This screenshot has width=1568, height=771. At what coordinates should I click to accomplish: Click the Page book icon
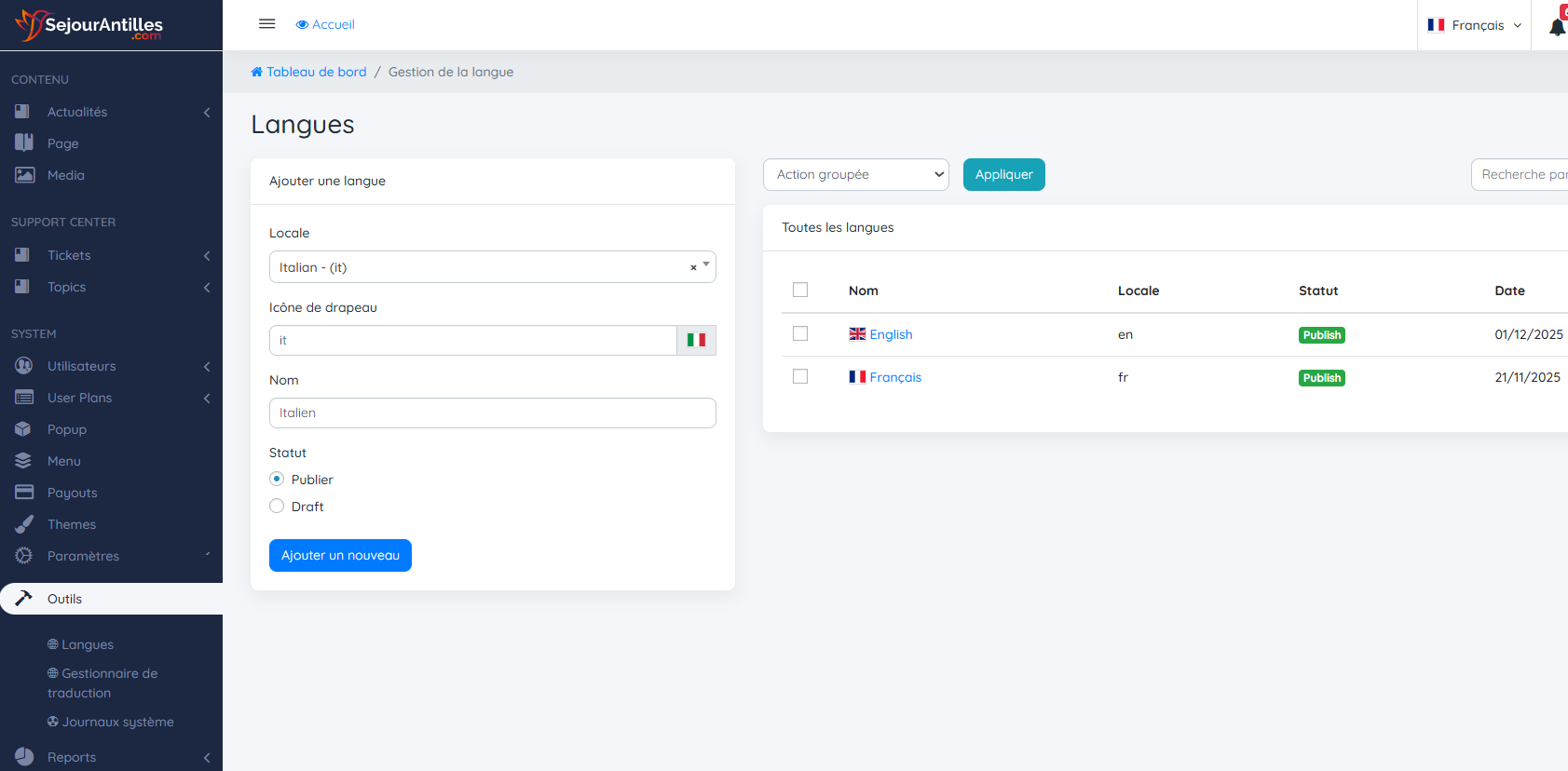coord(24,143)
